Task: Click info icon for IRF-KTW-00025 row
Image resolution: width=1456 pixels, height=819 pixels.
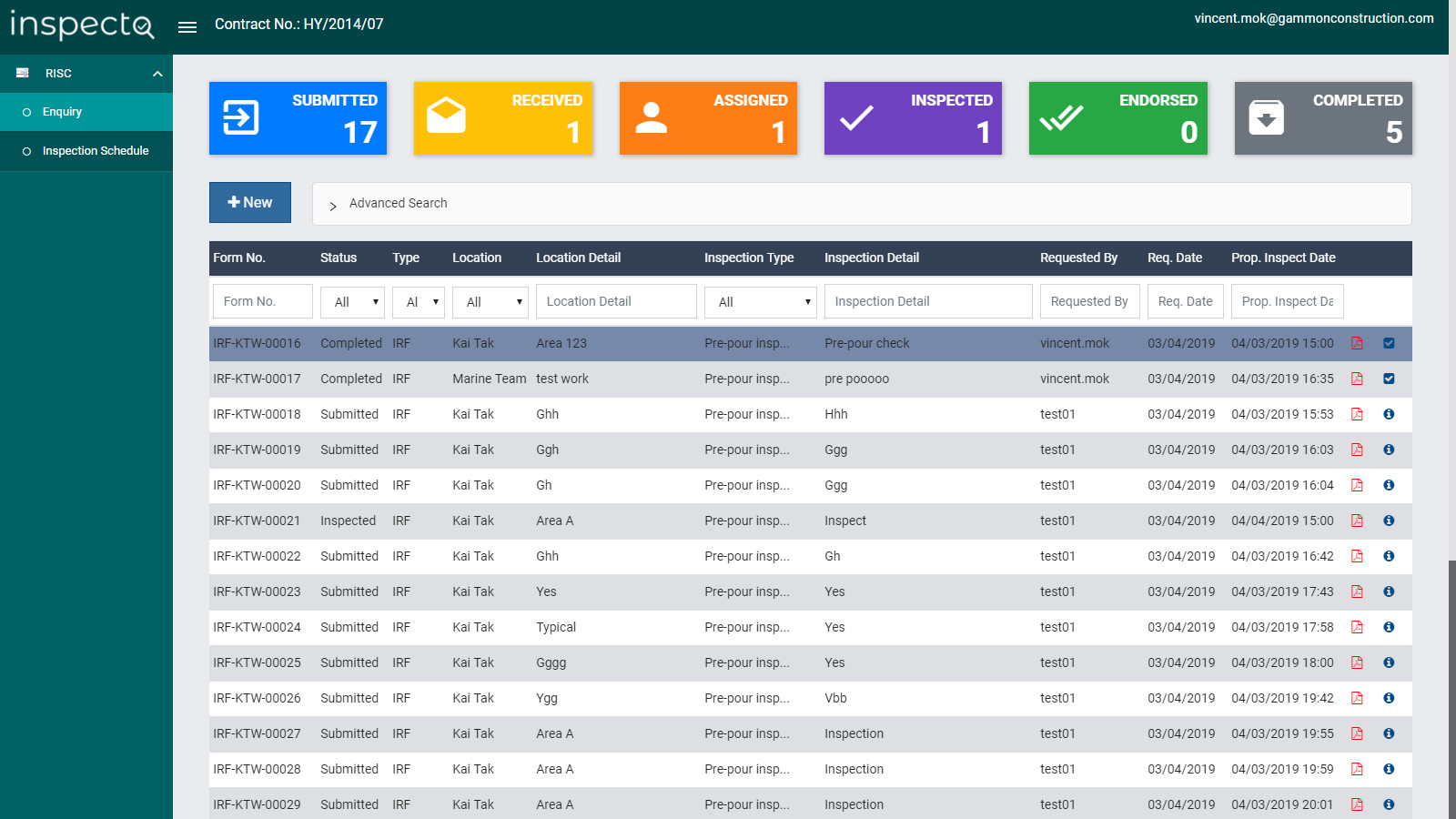Action: click(1389, 662)
